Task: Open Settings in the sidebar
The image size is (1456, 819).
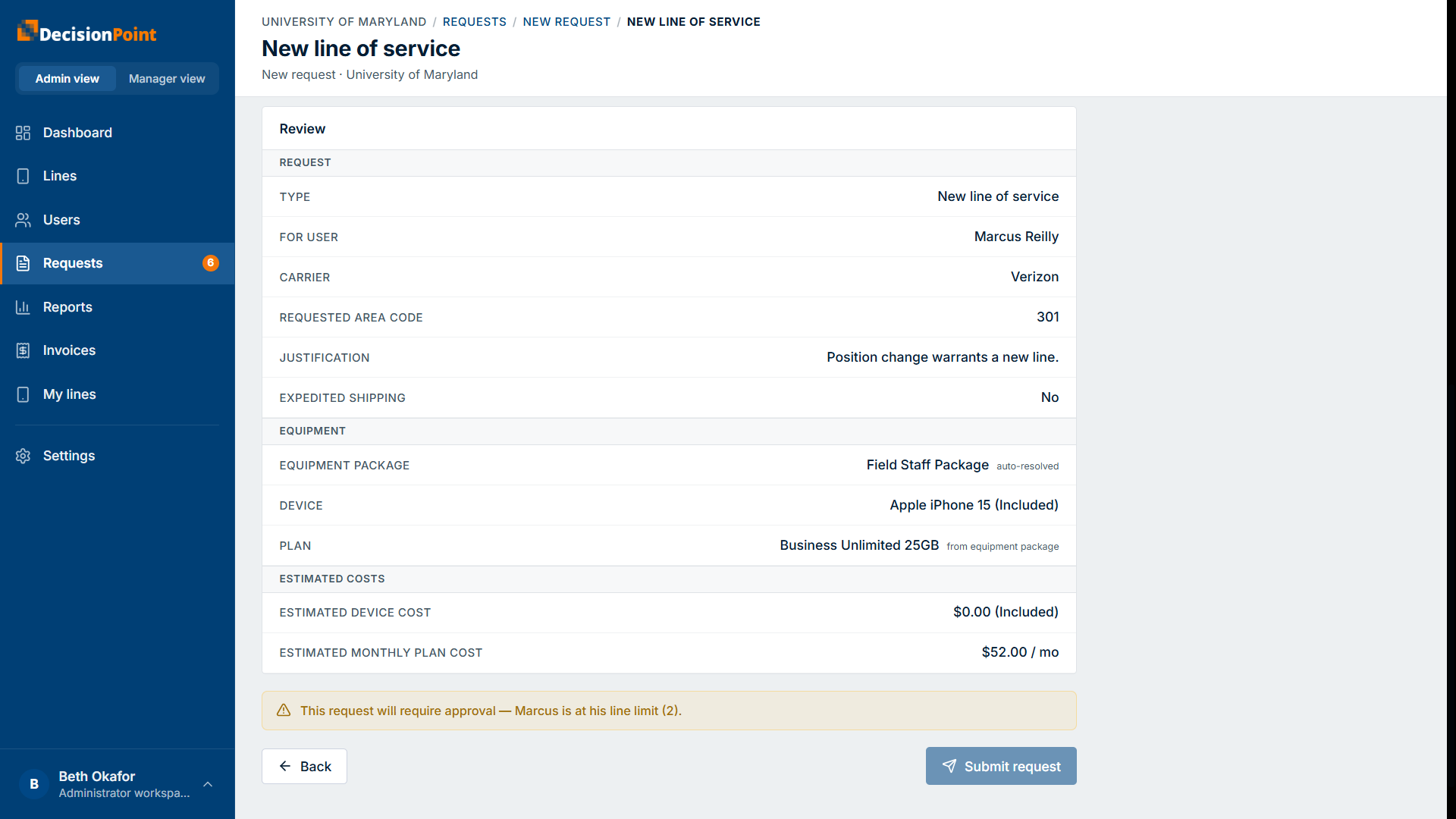Action: pos(118,456)
